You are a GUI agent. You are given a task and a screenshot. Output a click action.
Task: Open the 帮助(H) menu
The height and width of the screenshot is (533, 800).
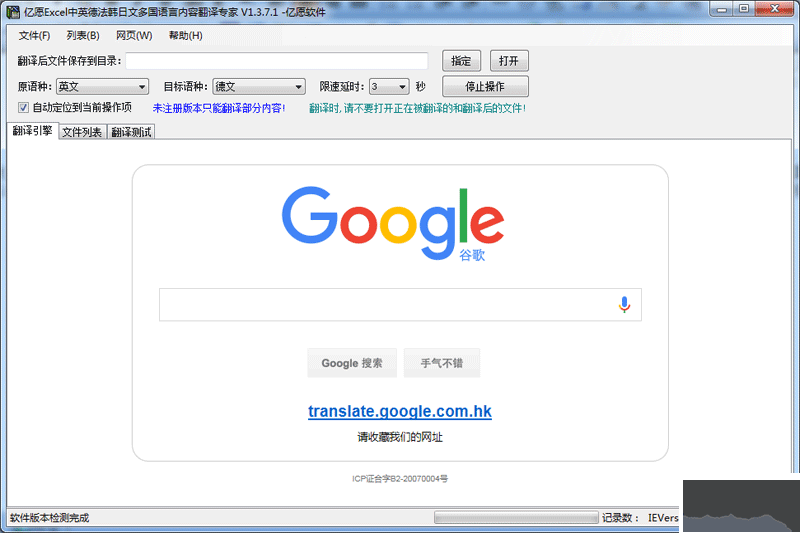(x=185, y=36)
